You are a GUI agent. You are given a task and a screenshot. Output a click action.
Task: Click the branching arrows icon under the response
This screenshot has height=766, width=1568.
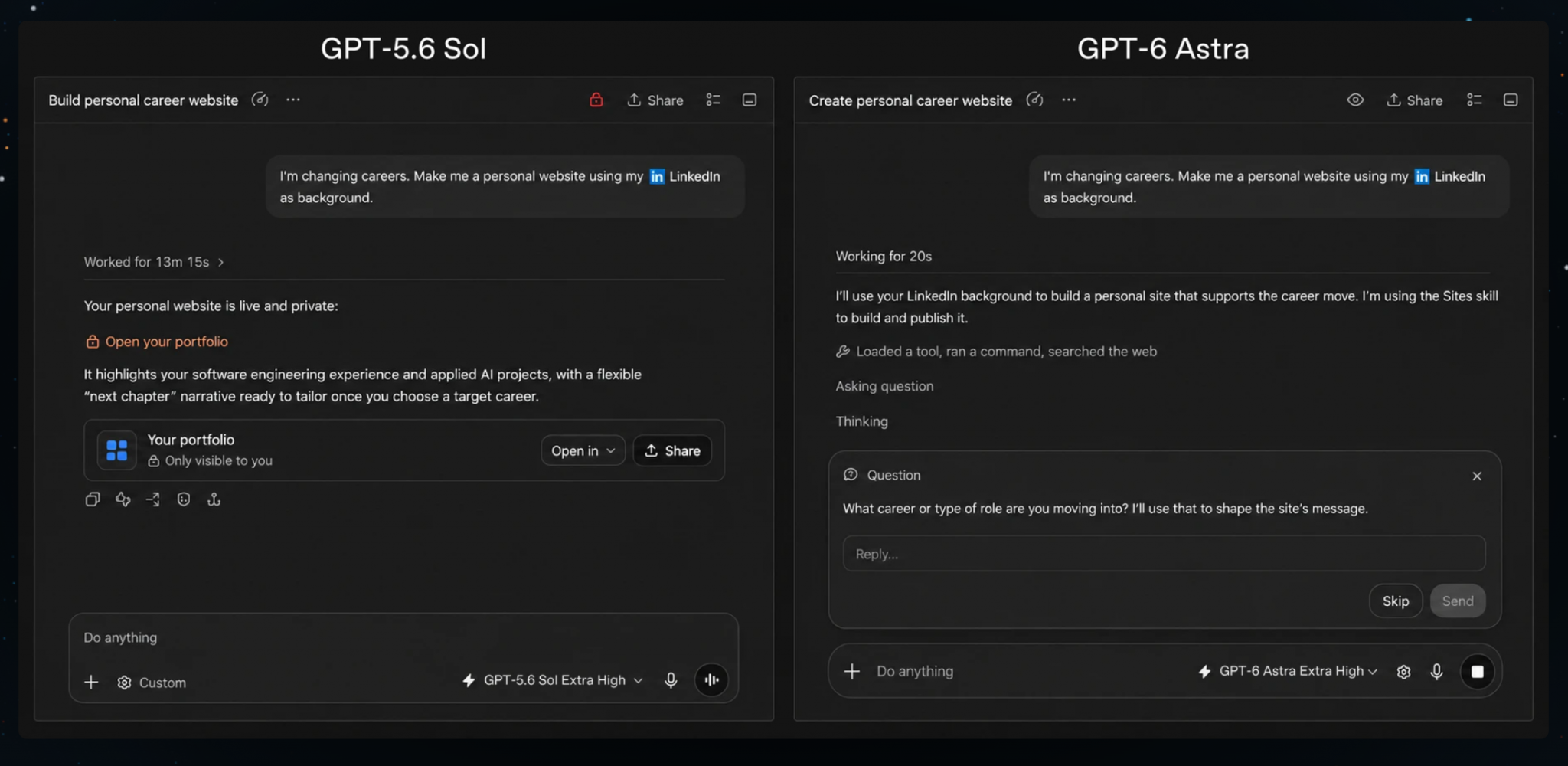153,499
